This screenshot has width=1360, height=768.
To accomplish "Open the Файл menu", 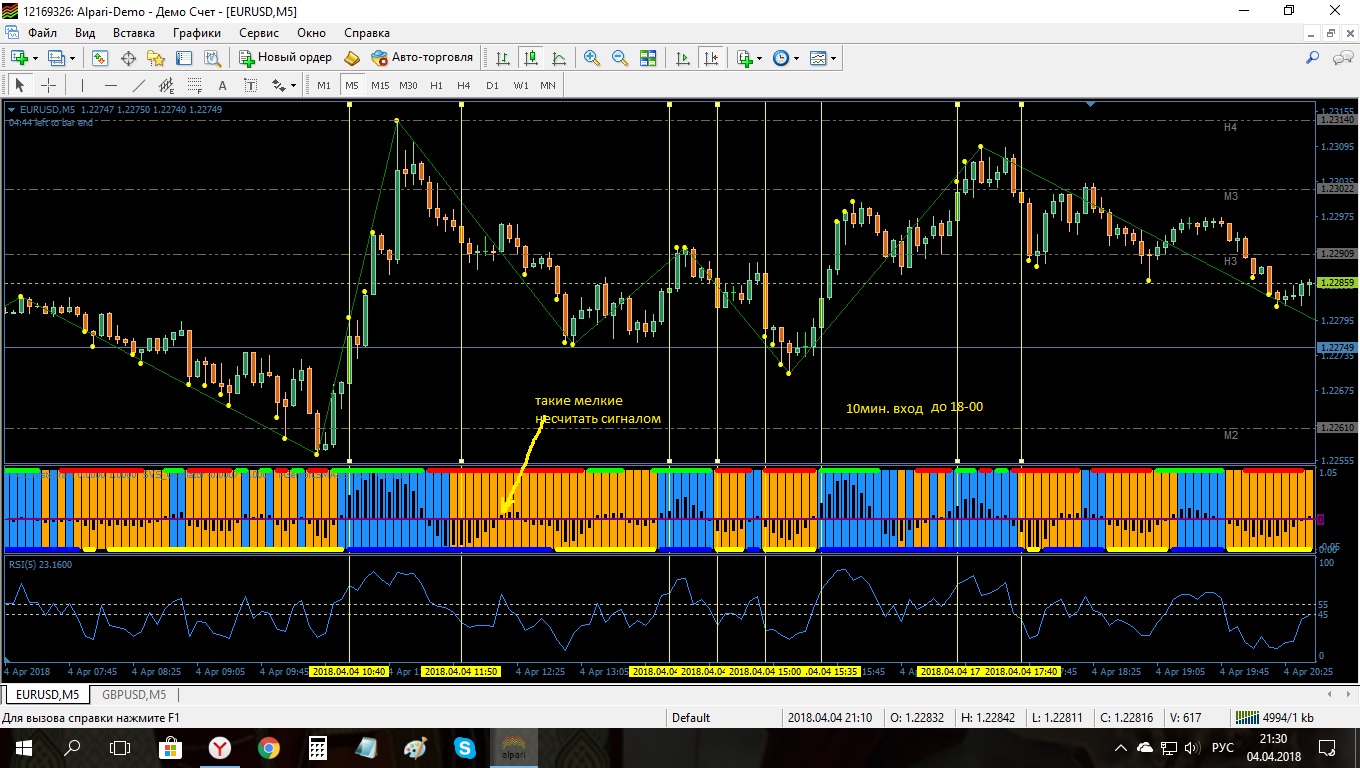I will [42, 33].
